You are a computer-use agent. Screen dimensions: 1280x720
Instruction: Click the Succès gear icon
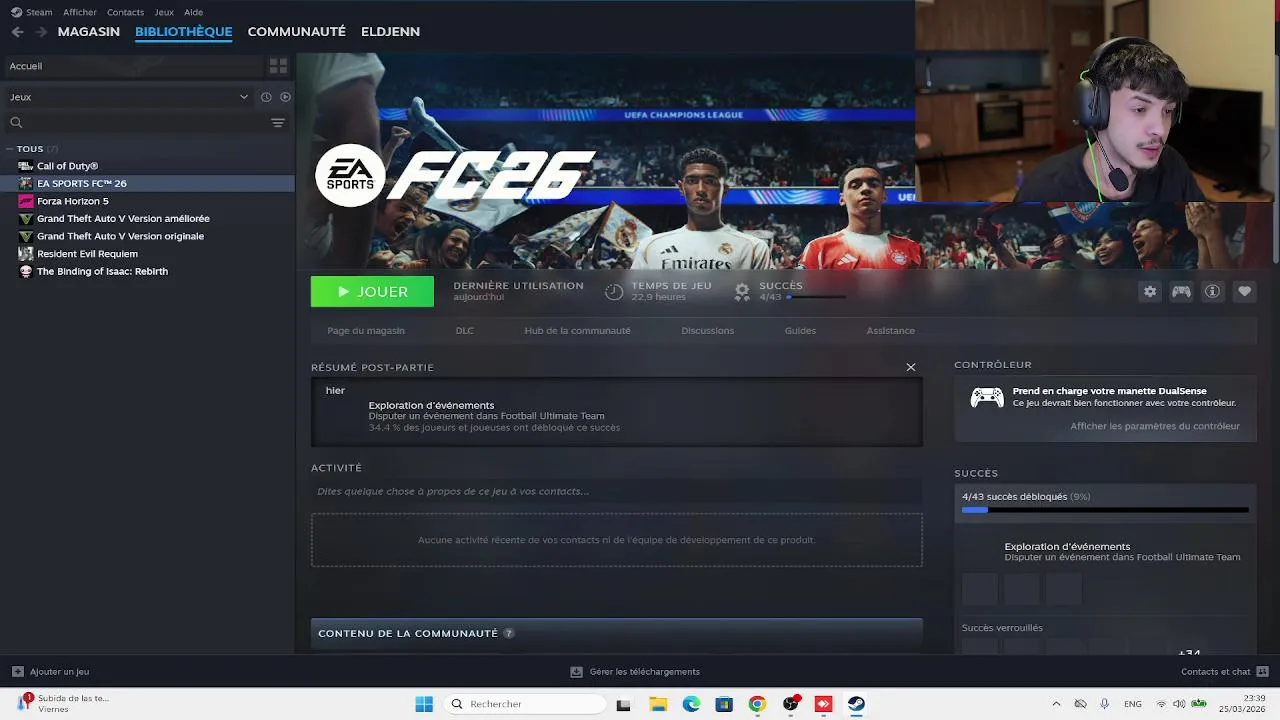[742, 291]
